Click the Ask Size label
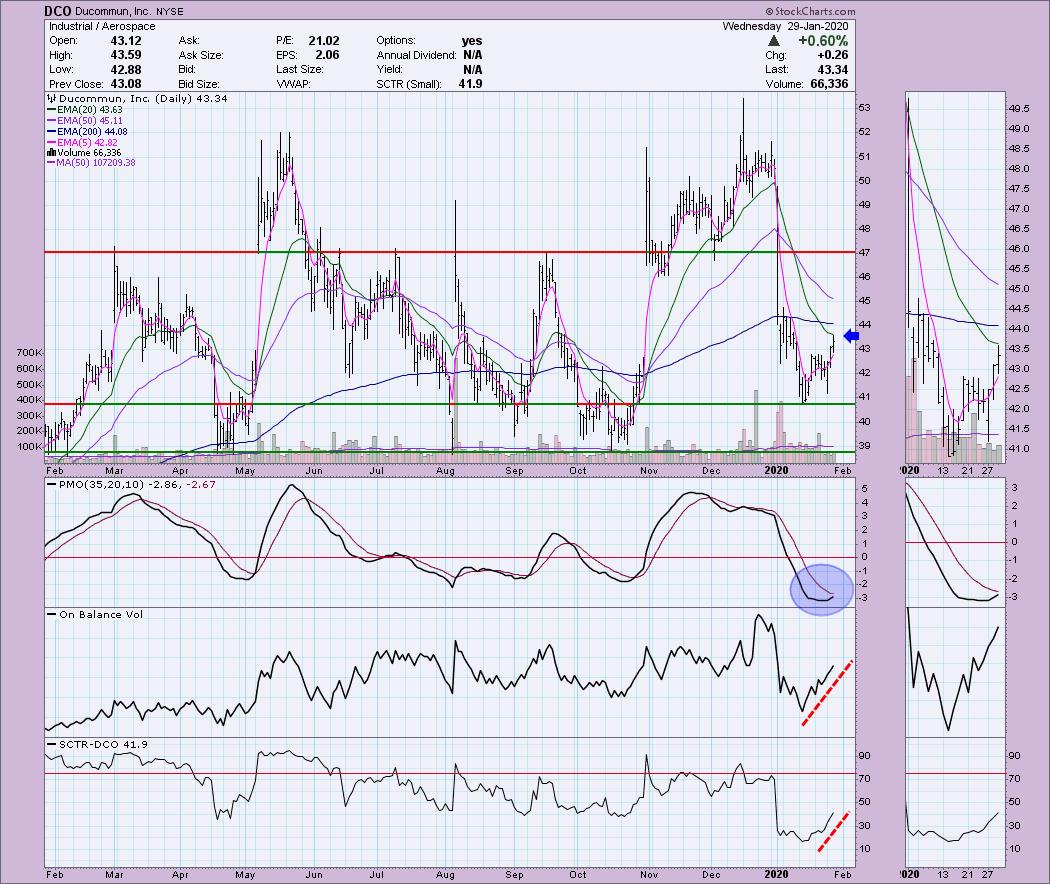Screen dimensions: 1050x884 [201, 56]
